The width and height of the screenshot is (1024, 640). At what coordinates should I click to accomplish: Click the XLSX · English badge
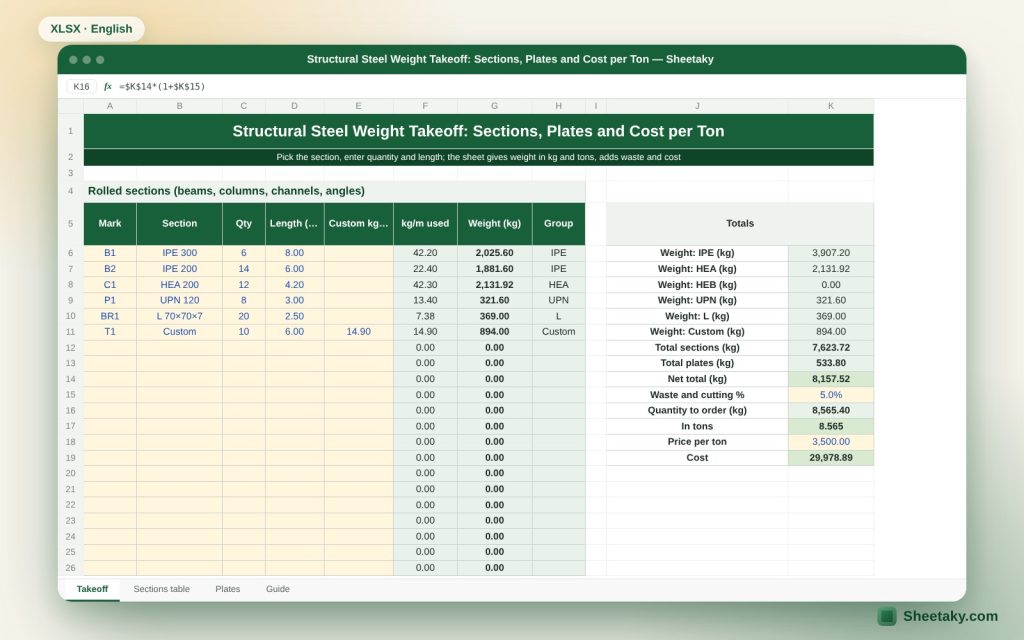click(x=91, y=29)
